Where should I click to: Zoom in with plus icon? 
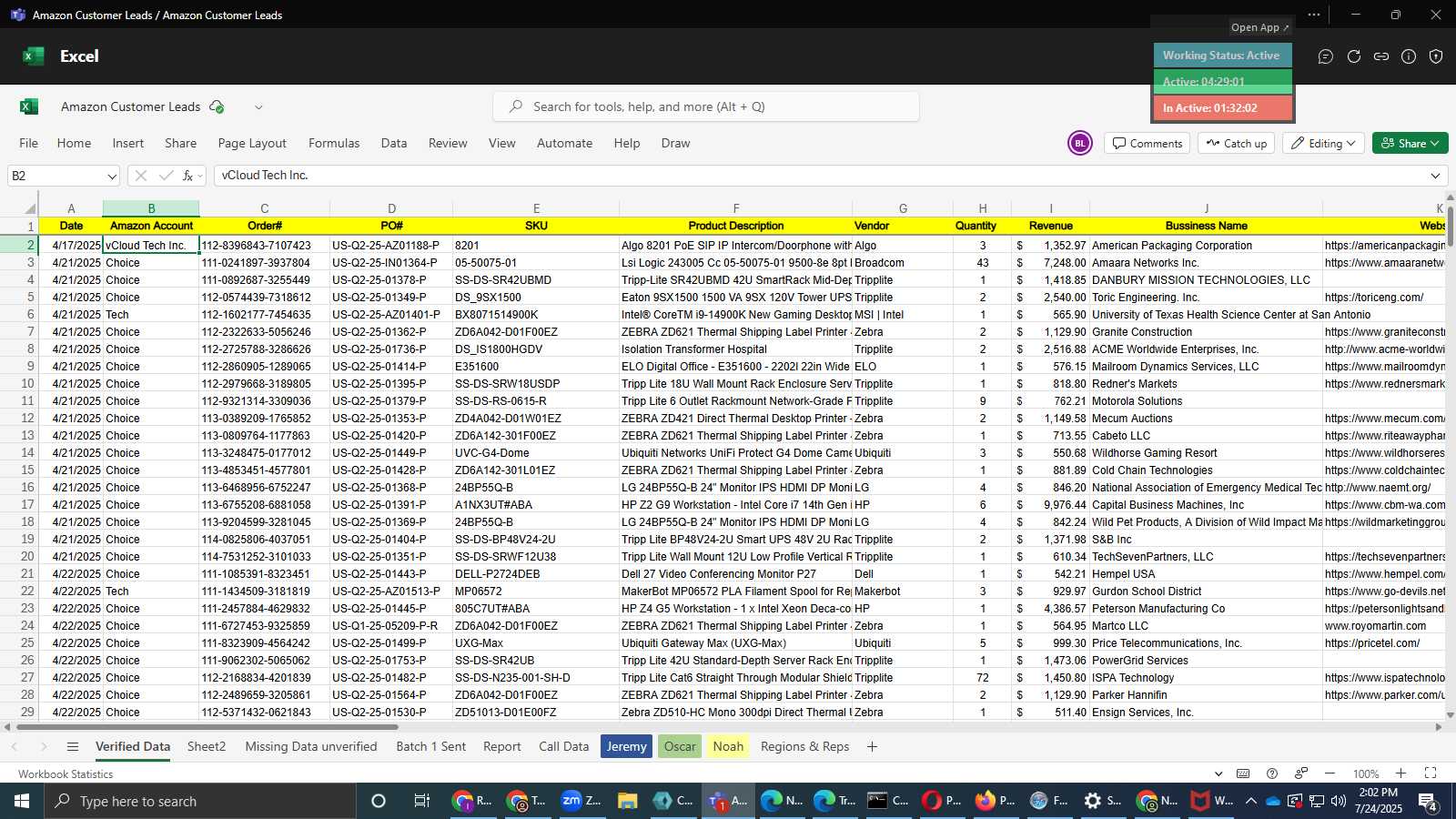pyautogui.click(x=1401, y=773)
